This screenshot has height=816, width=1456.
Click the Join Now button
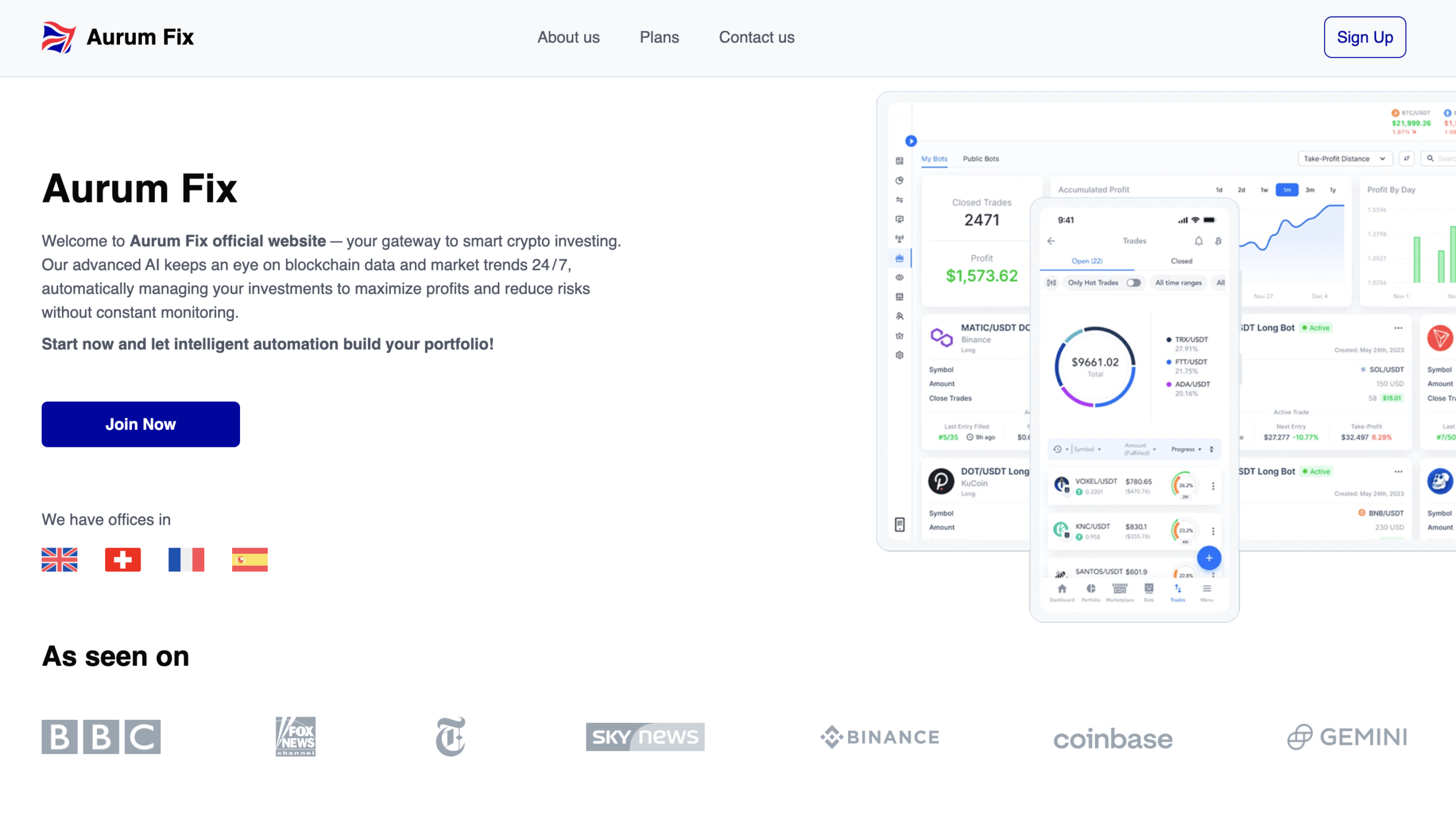click(140, 424)
